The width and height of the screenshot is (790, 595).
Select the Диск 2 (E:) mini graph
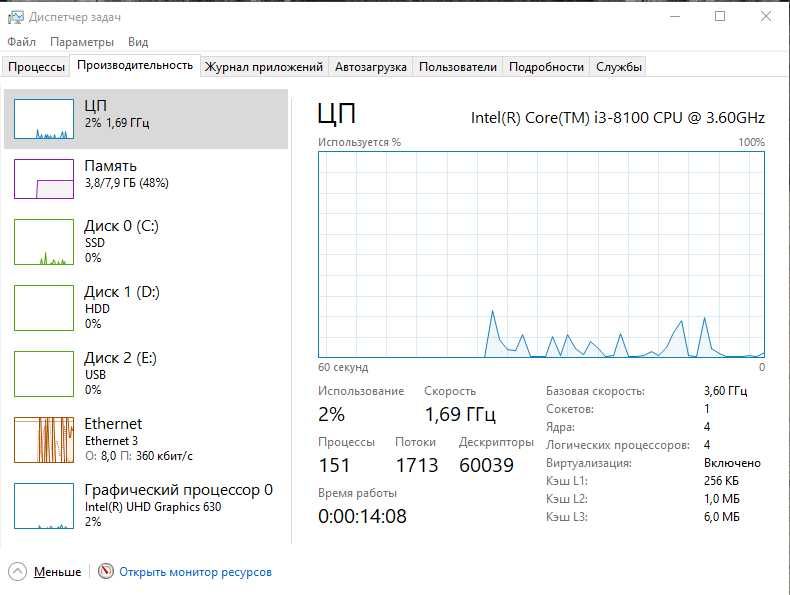44,374
